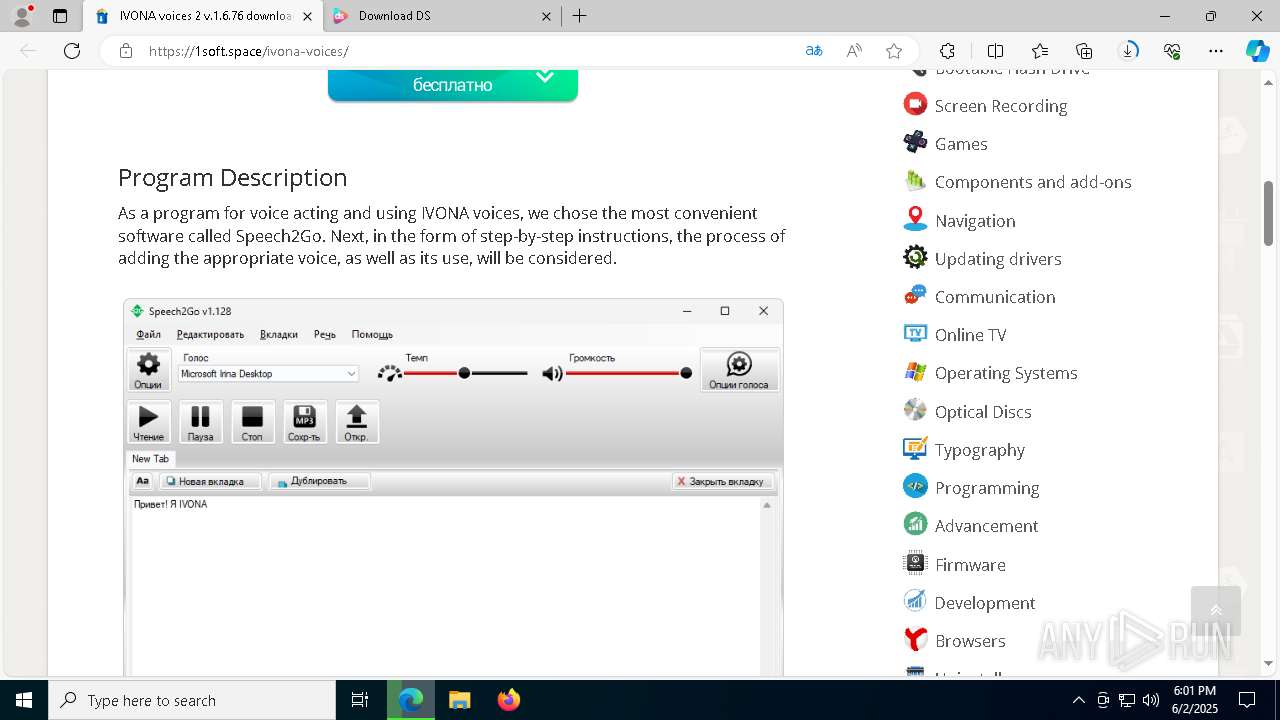The image size is (1280, 720).
Task: Open the Updating drivers category
Action: [x=998, y=259]
